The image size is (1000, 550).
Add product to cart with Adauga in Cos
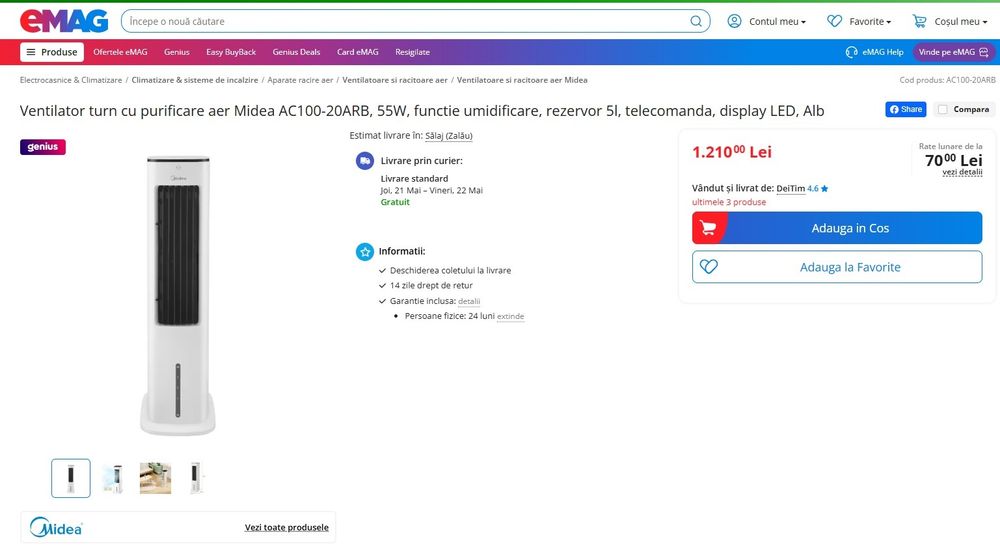[x=837, y=228]
